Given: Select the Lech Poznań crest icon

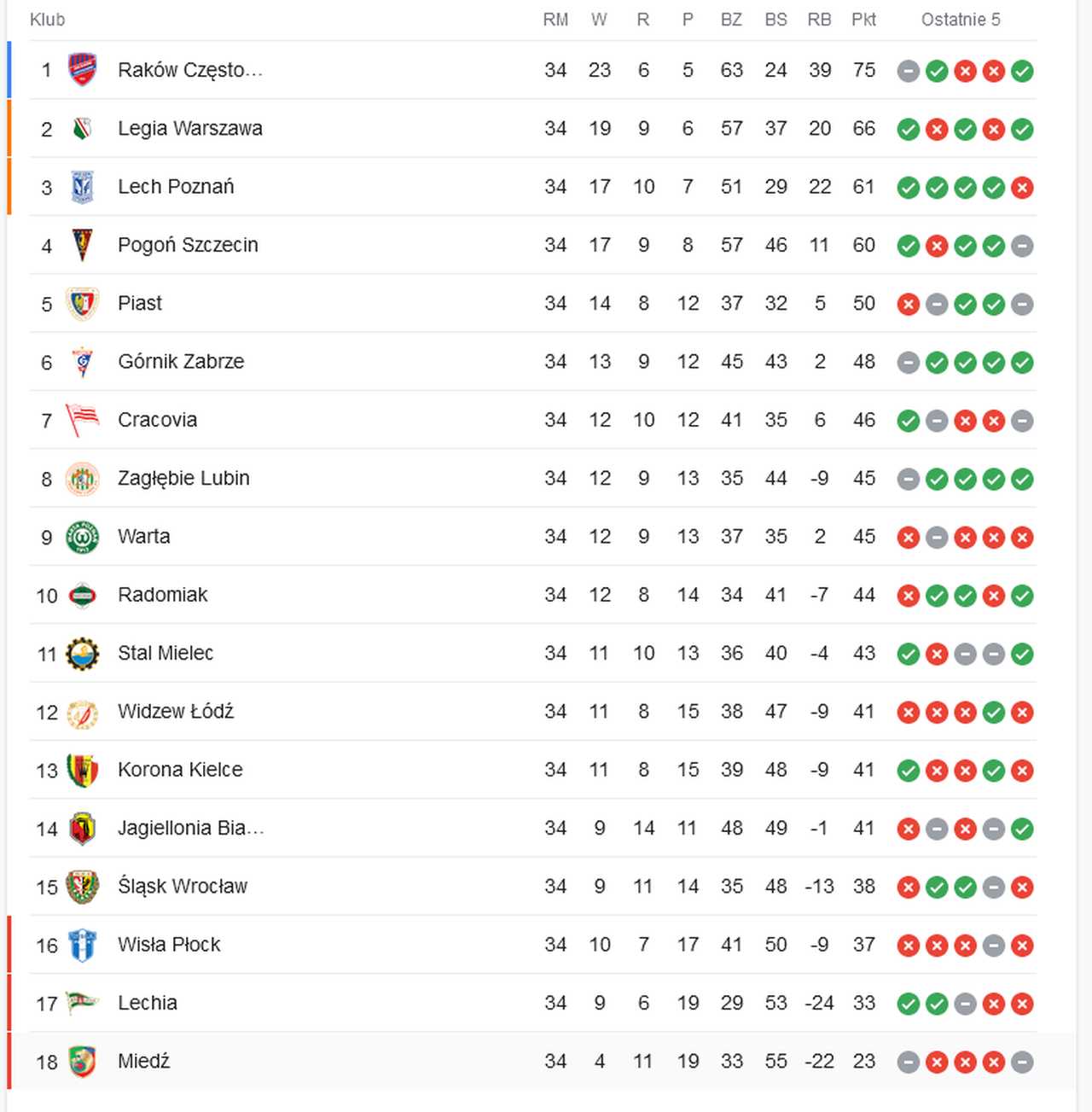Looking at the screenshot, I should pos(83,187).
